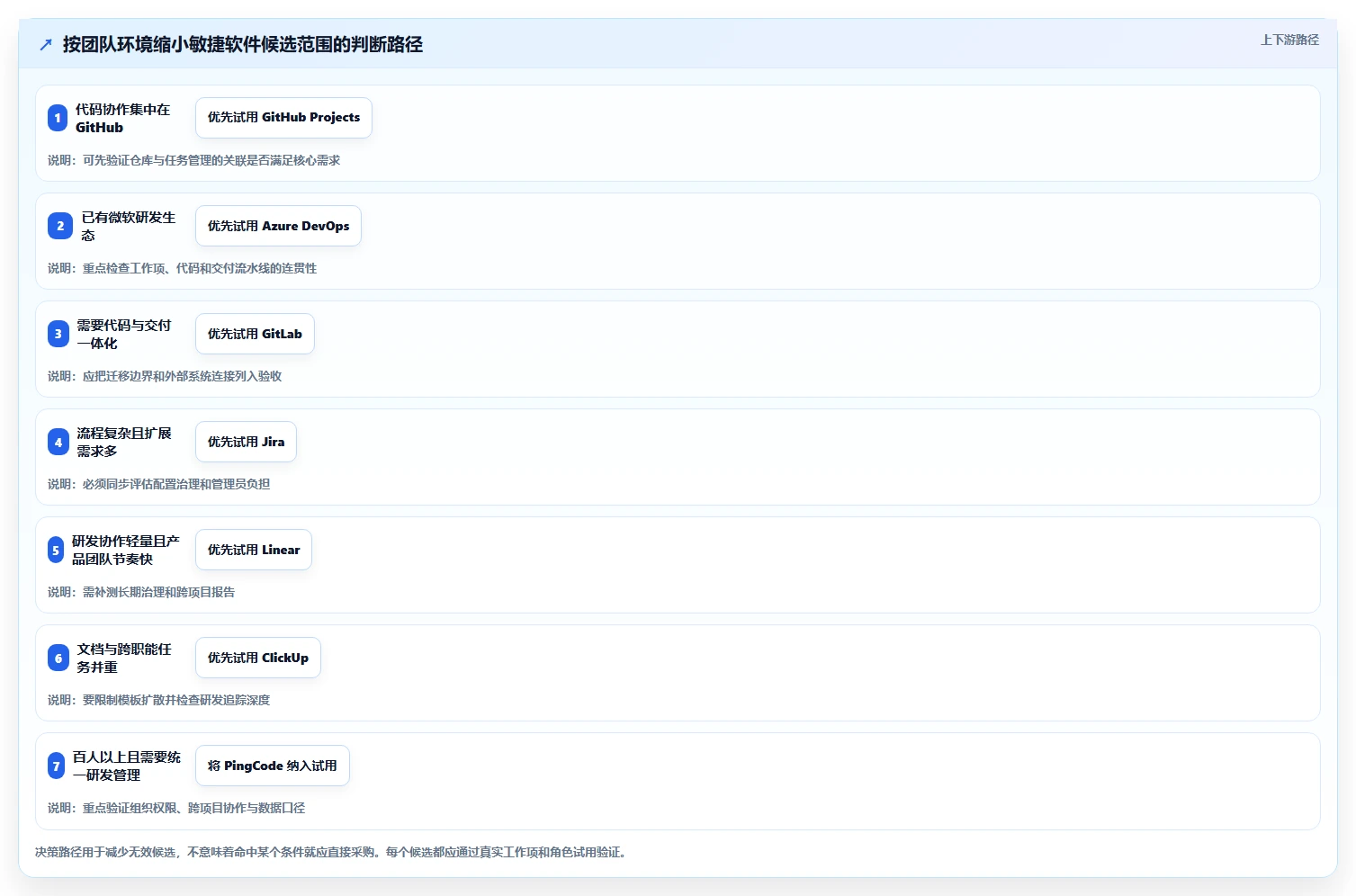Click condition text 百人以上且需要统一研发管理
Viewport: 1356px width, 896px height.
[x=127, y=766]
